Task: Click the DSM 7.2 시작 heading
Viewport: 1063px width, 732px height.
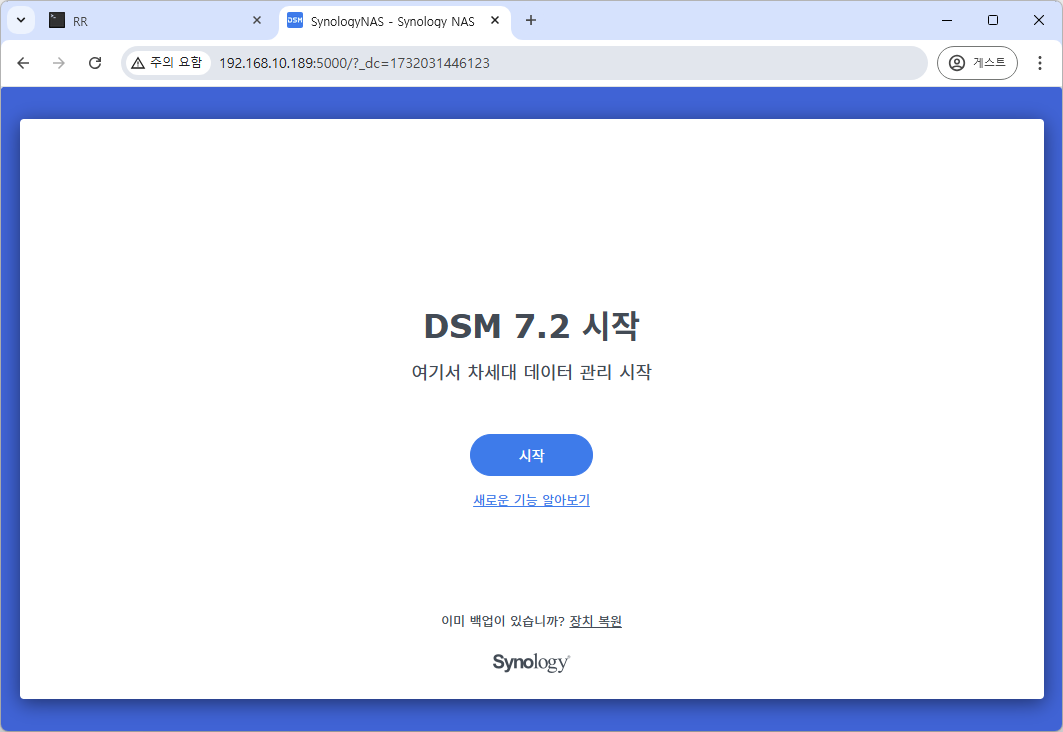Action: point(532,326)
